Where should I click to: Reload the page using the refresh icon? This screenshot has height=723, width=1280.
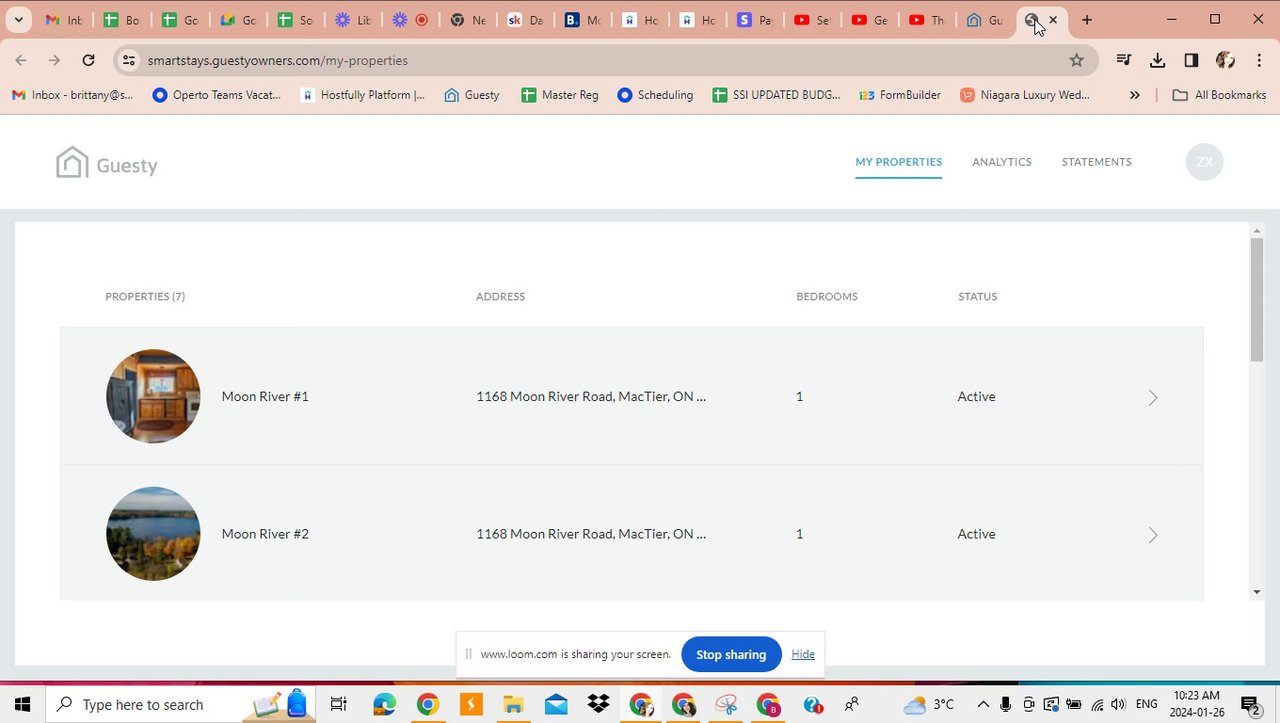(88, 60)
